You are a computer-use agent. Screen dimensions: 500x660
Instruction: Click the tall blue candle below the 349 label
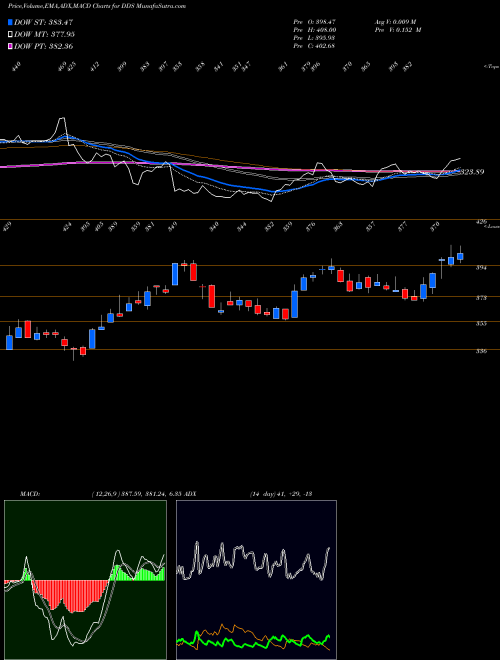(175, 274)
